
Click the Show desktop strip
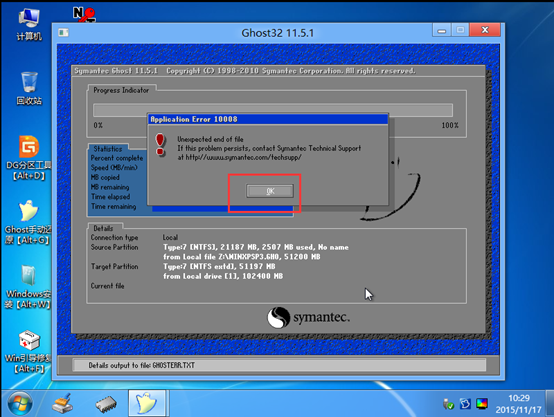(x=550, y=403)
